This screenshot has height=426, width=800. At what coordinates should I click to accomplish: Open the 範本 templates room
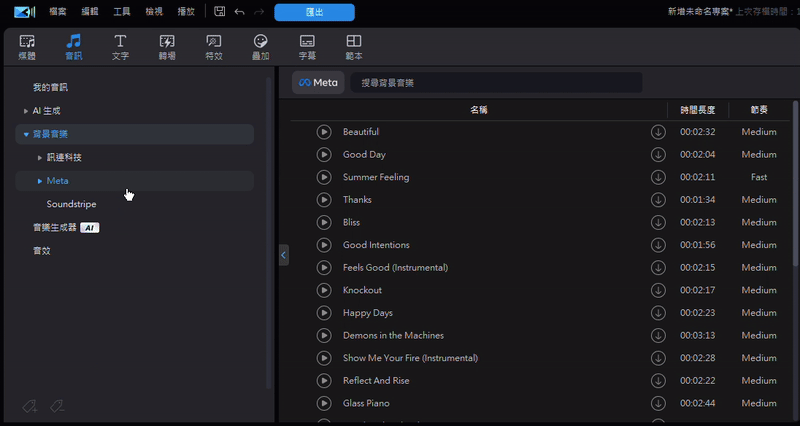[354, 47]
